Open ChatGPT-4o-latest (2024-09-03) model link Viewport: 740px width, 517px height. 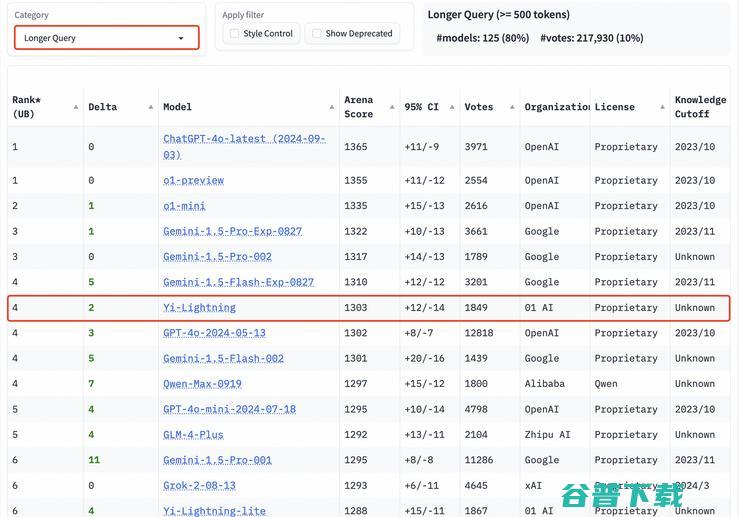click(x=244, y=147)
